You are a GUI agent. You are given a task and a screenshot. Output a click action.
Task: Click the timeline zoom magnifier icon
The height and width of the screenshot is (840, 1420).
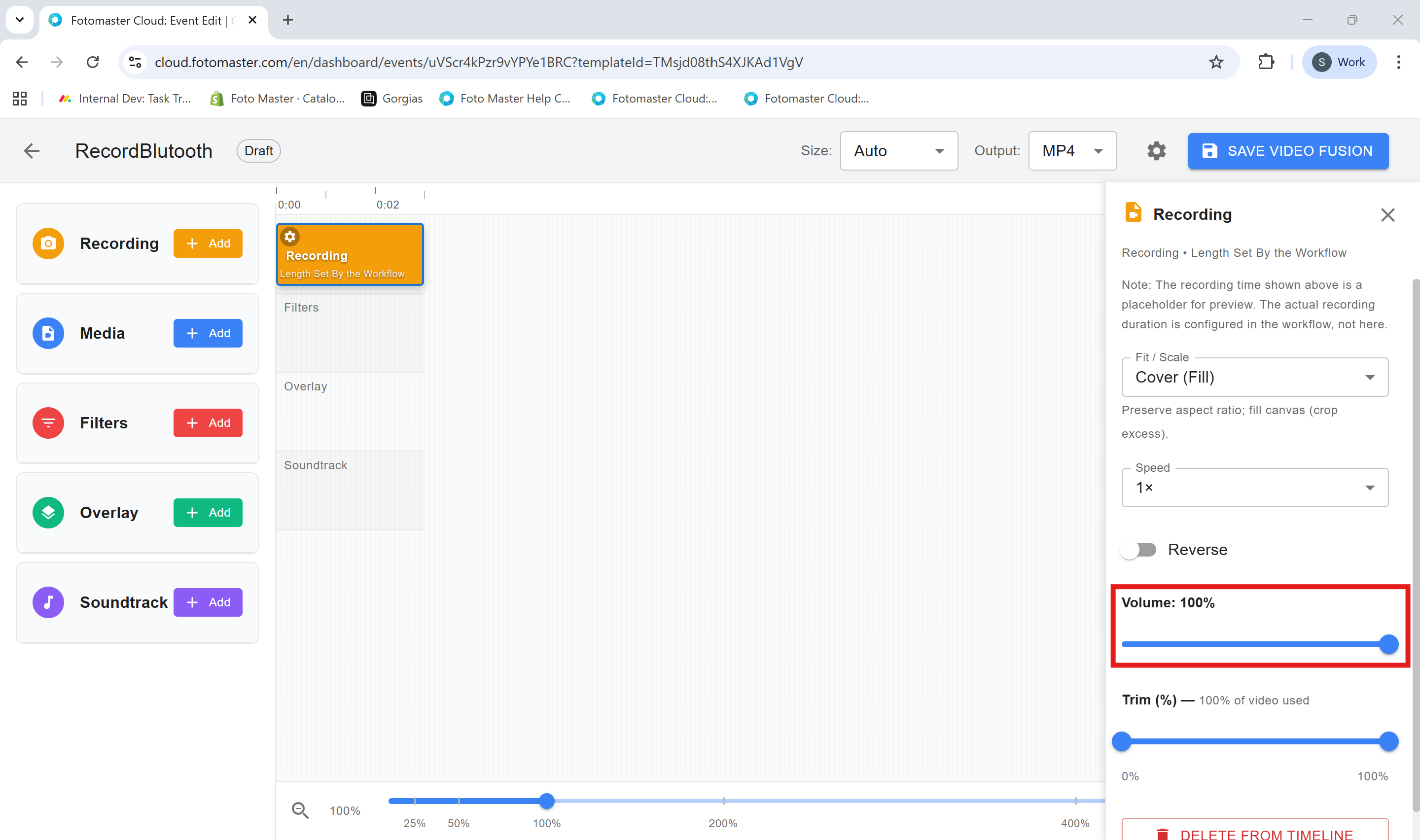pos(300,810)
